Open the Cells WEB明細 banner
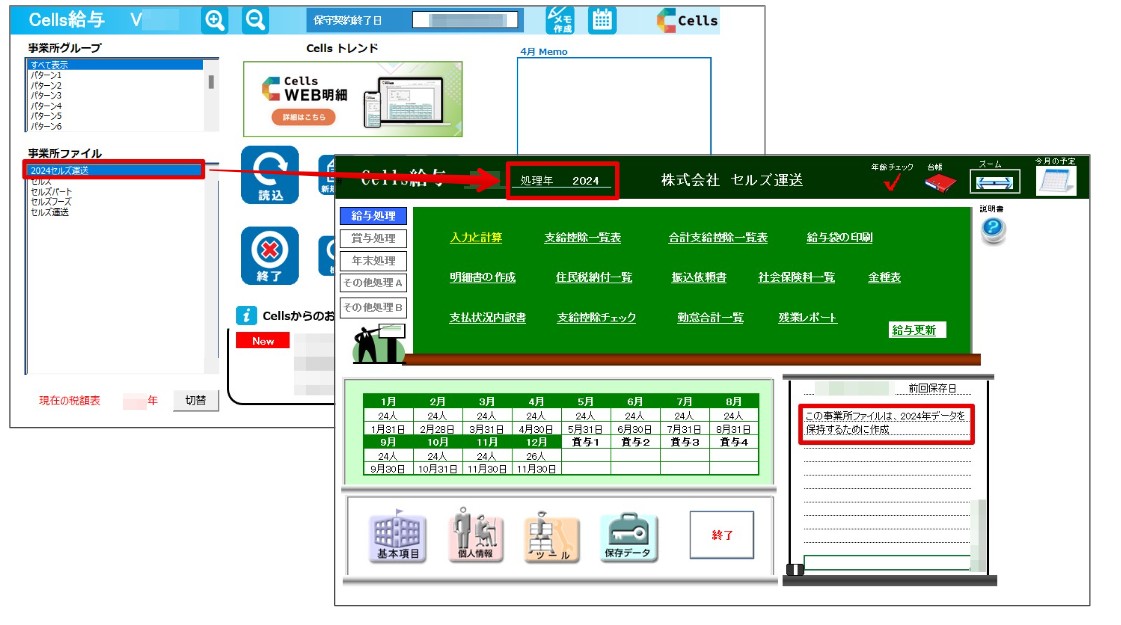The height and width of the screenshot is (625, 1121). 352,99
